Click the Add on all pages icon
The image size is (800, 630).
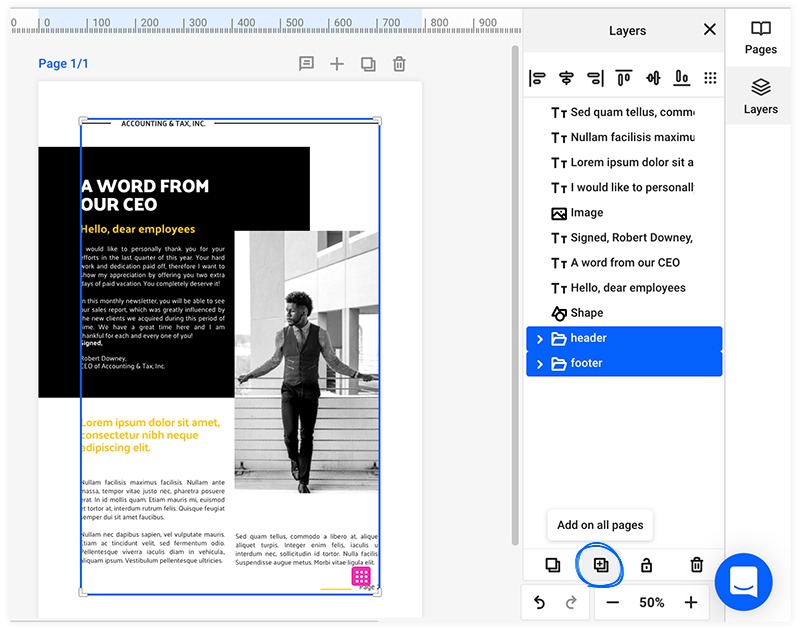click(600, 565)
